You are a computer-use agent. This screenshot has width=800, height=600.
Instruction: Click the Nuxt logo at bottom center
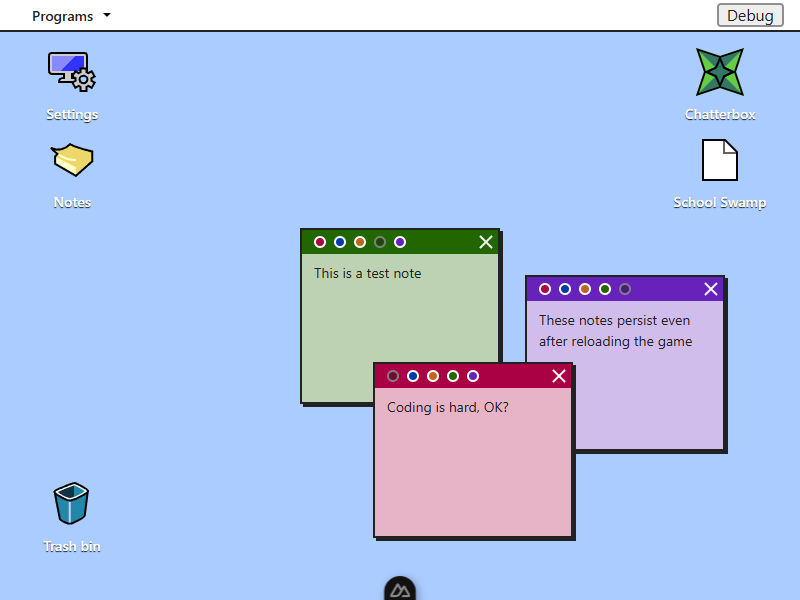pyautogui.click(x=400, y=590)
